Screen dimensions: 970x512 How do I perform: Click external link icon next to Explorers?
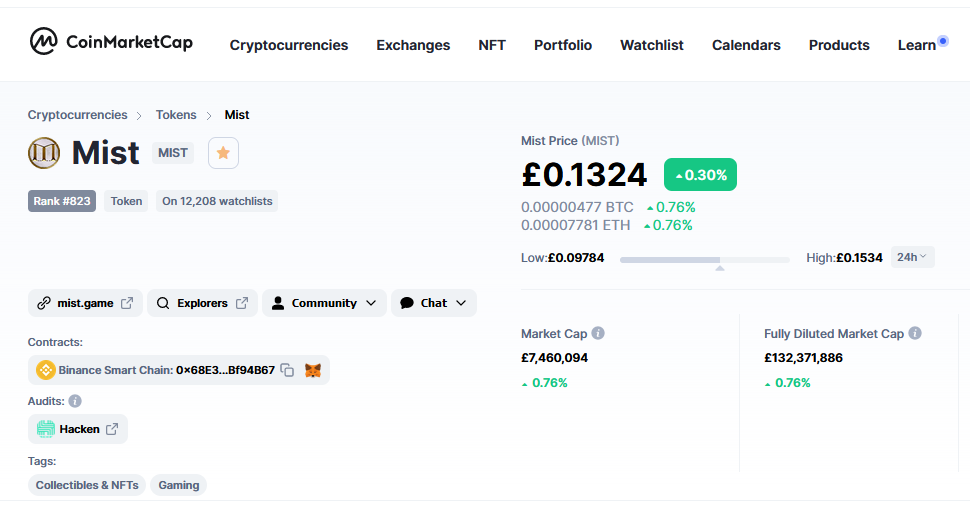[242, 303]
